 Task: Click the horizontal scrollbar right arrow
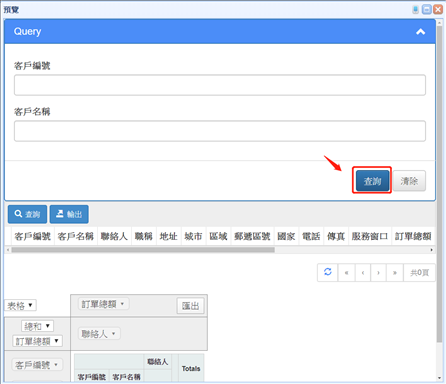point(432,250)
